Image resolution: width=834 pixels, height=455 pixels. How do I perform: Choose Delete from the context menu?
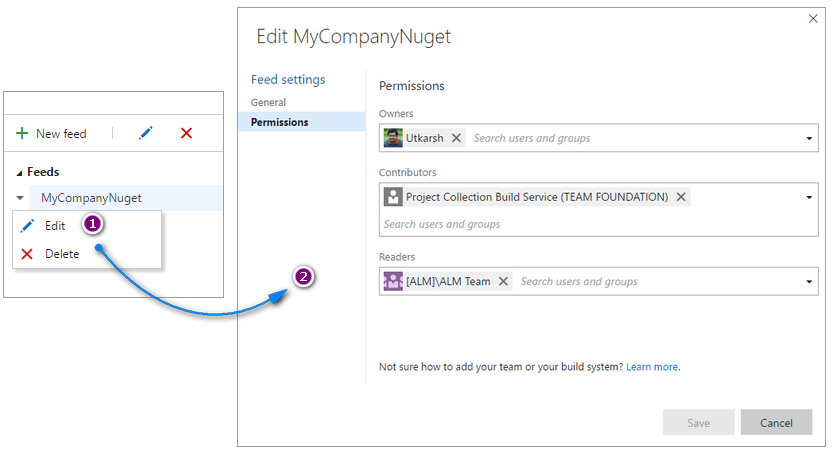click(x=61, y=254)
